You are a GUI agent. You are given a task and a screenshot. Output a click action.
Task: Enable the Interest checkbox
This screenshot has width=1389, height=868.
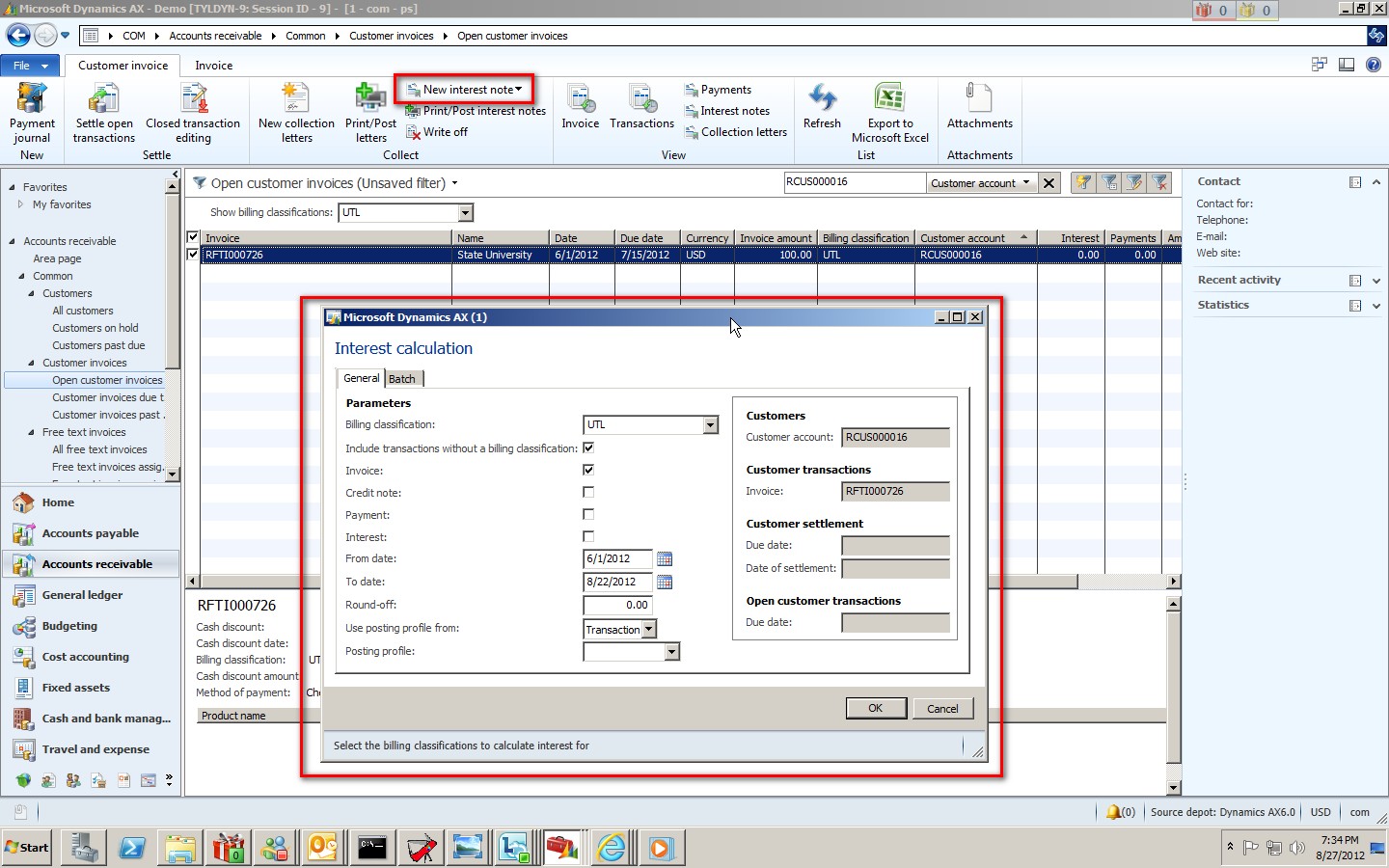(588, 537)
